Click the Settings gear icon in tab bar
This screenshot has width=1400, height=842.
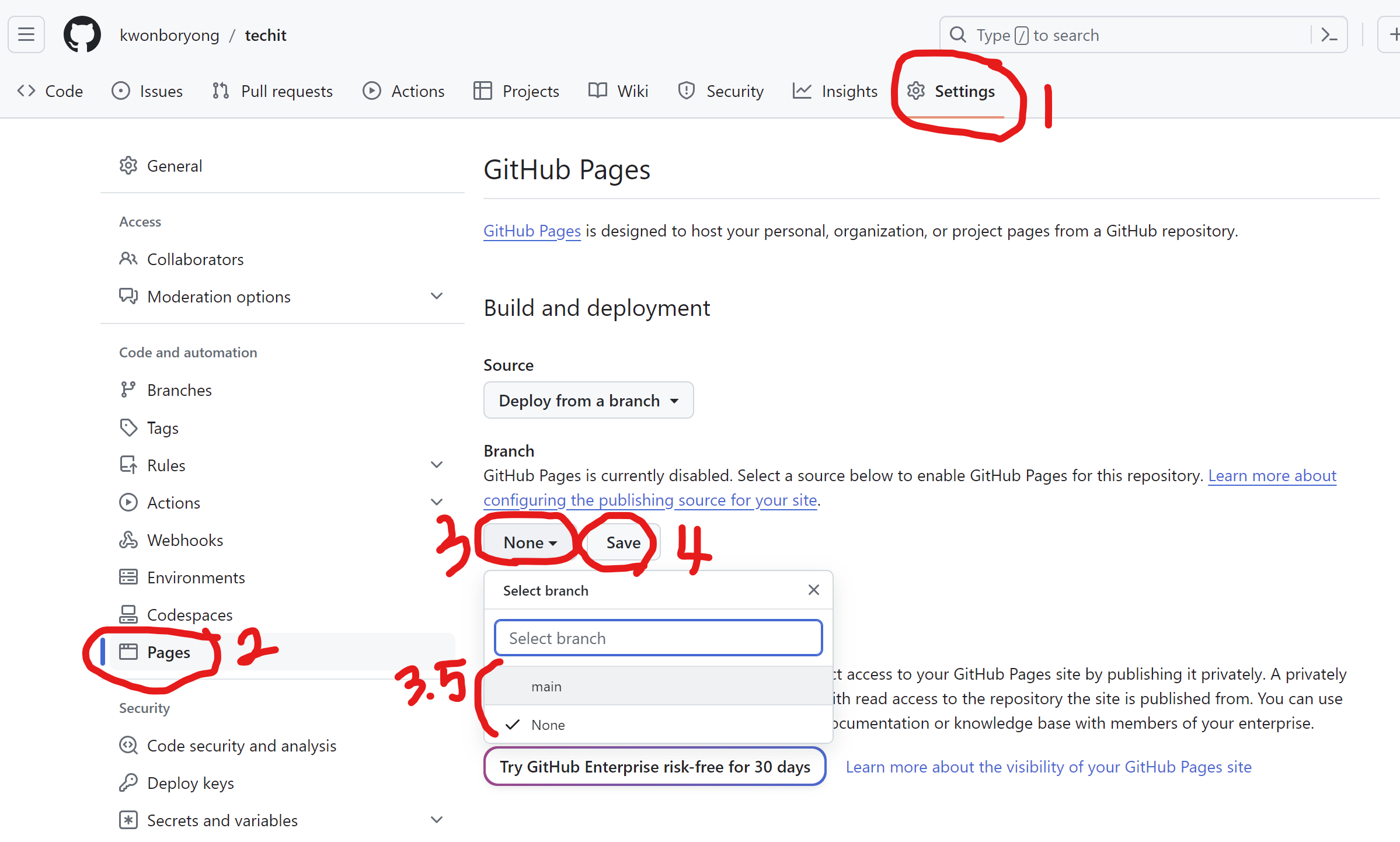(916, 91)
